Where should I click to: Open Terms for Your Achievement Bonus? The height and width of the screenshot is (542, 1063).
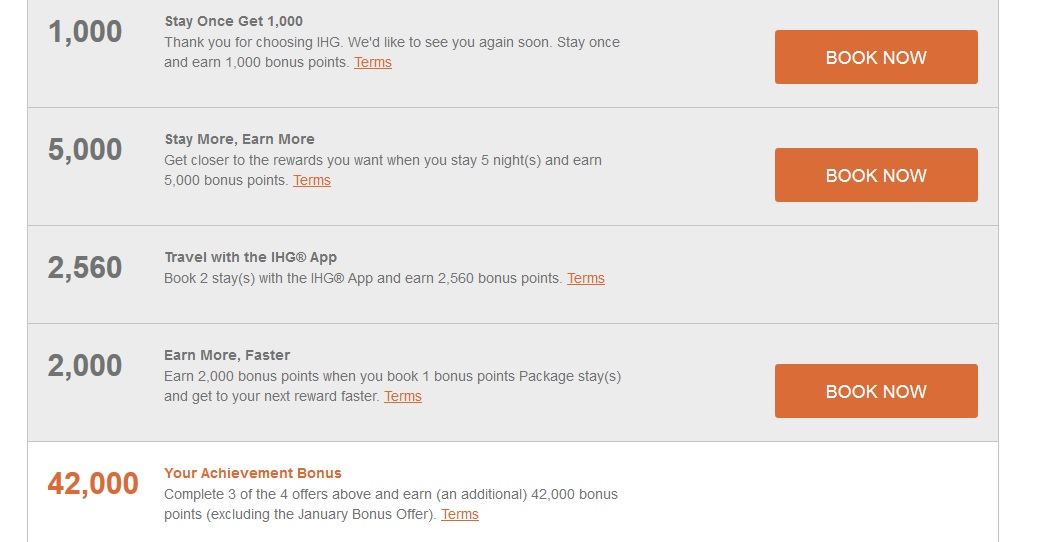(460, 514)
